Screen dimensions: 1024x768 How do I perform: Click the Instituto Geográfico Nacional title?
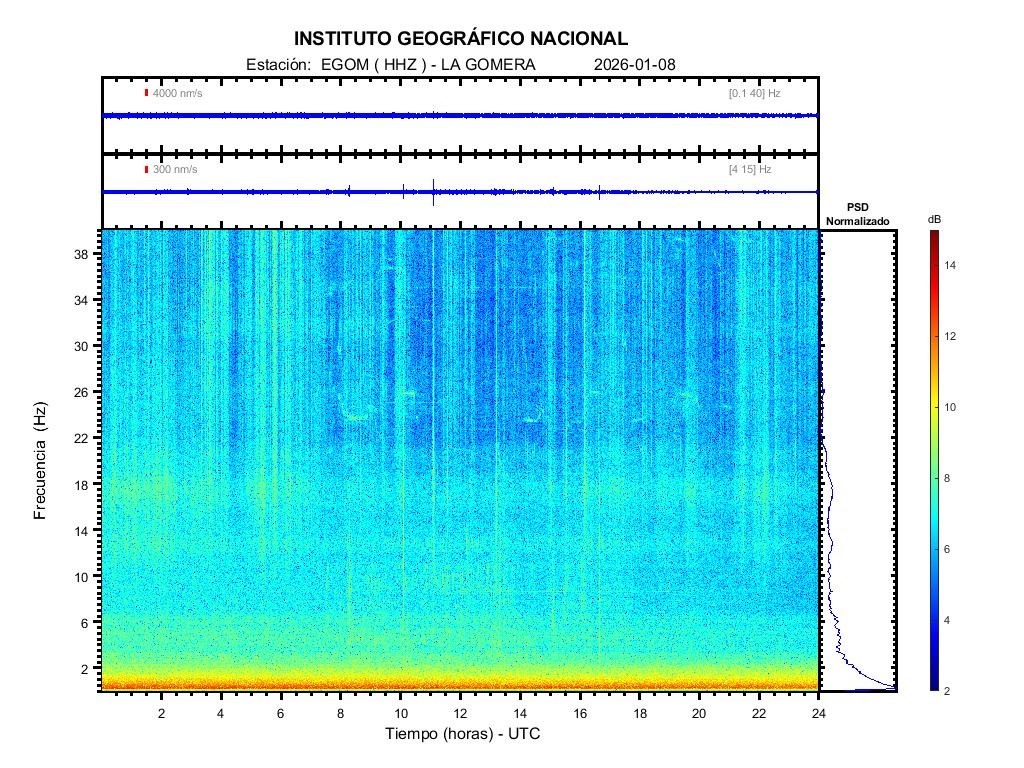pos(461,39)
